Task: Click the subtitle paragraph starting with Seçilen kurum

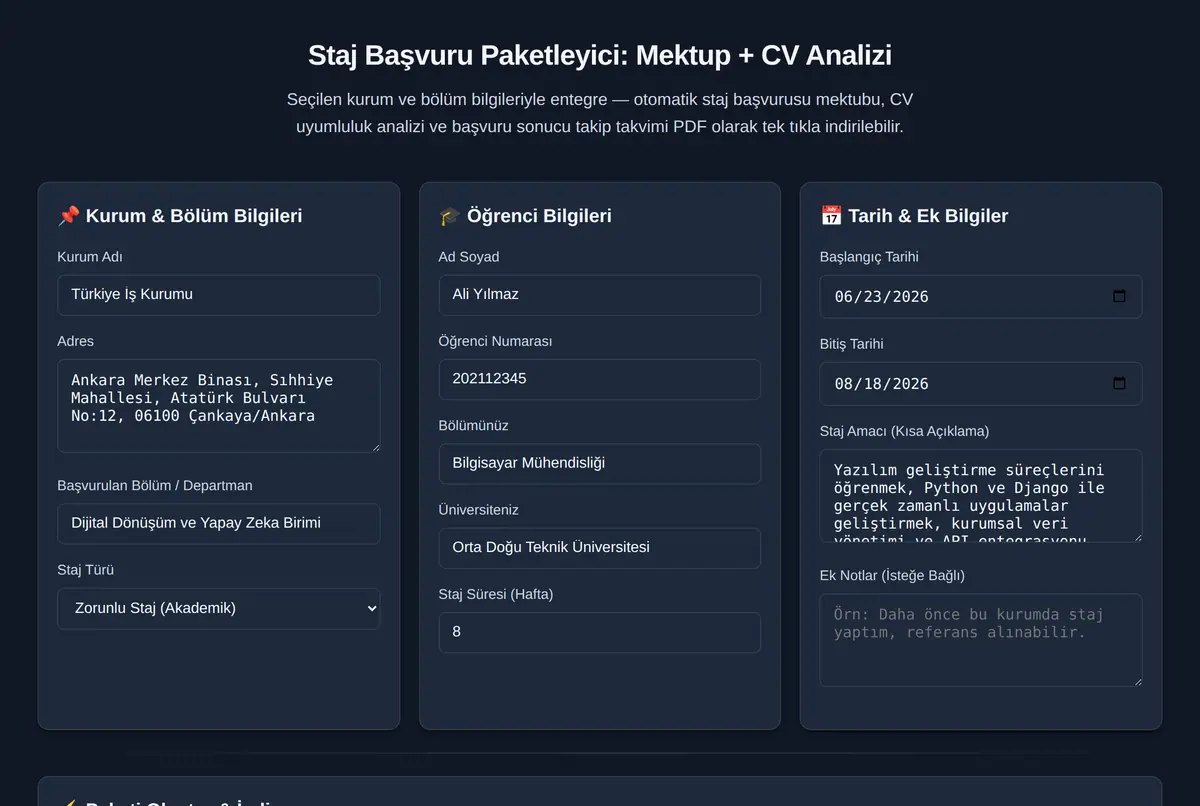Action: [x=600, y=114]
